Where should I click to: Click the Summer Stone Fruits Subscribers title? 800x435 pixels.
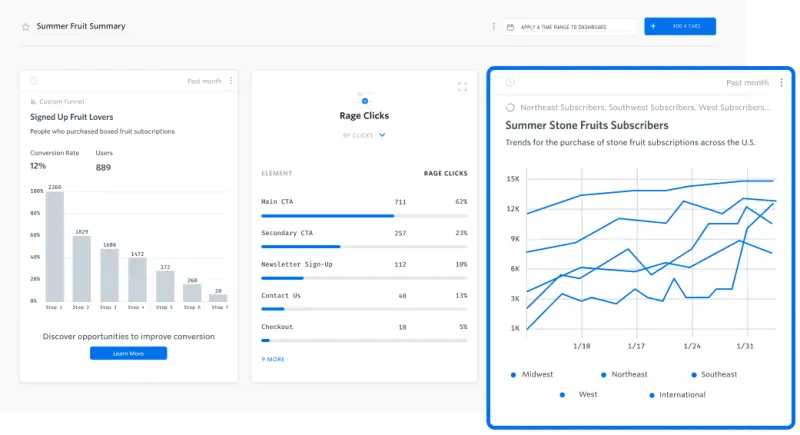[x=587, y=125]
